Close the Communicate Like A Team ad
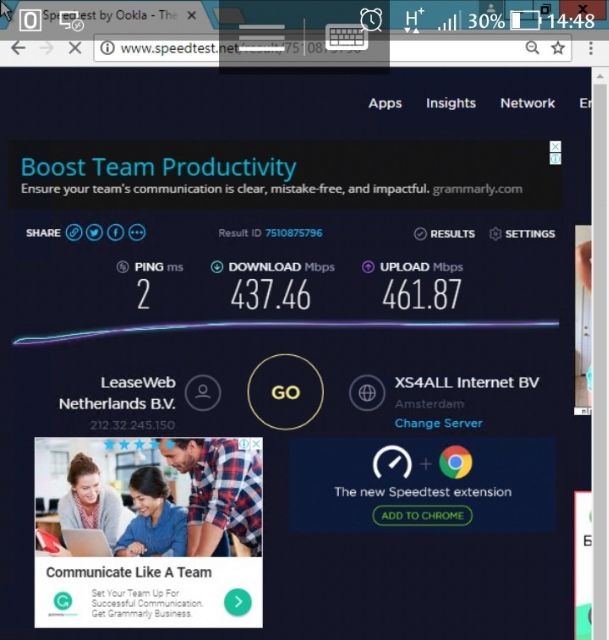 (256, 444)
